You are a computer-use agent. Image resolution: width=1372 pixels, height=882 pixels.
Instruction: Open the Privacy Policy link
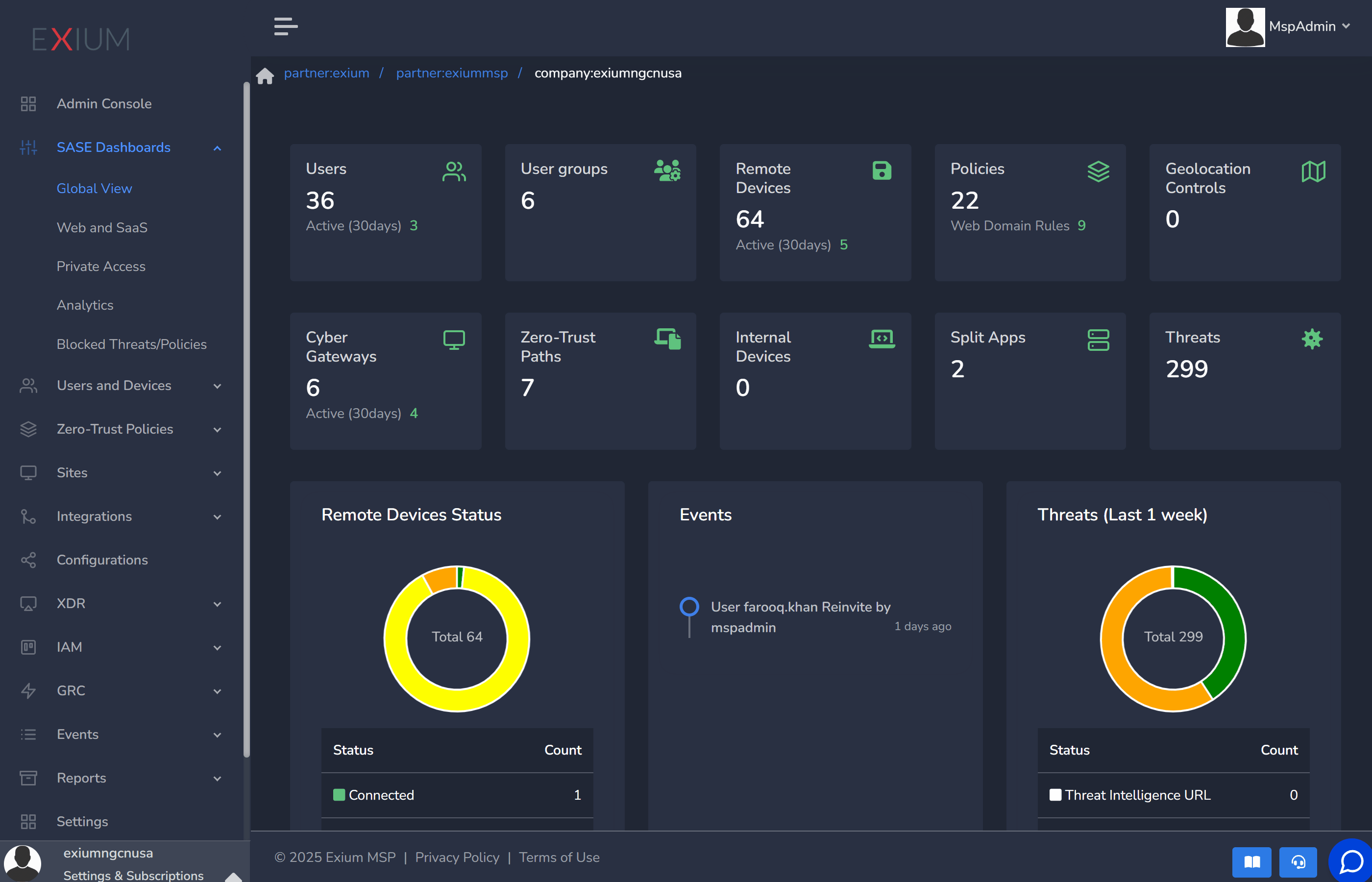[x=457, y=857]
